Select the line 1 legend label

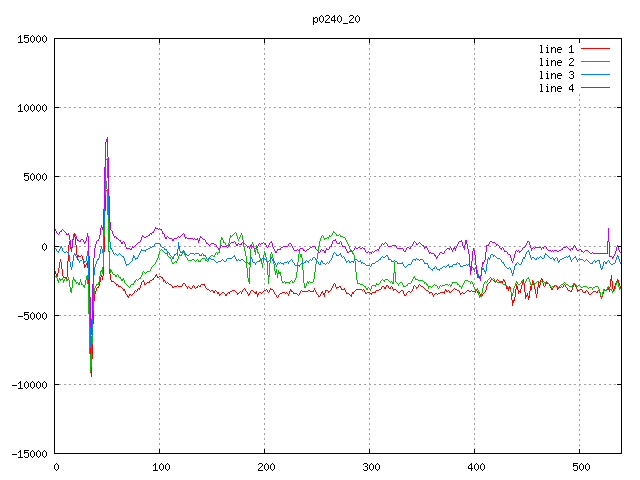coord(556,49)
